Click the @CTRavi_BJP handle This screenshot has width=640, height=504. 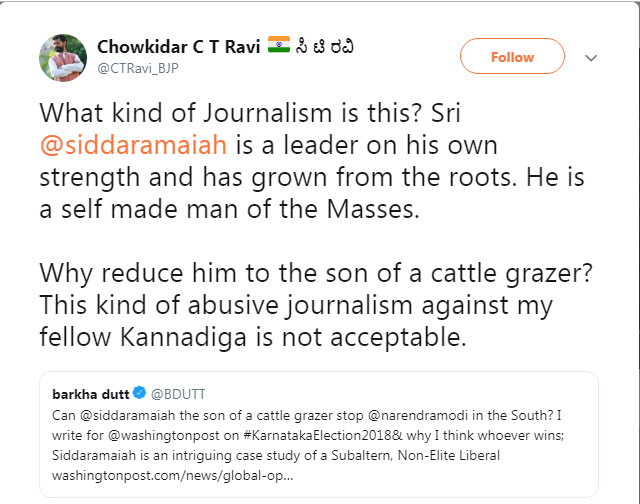(x=136, y=68)
